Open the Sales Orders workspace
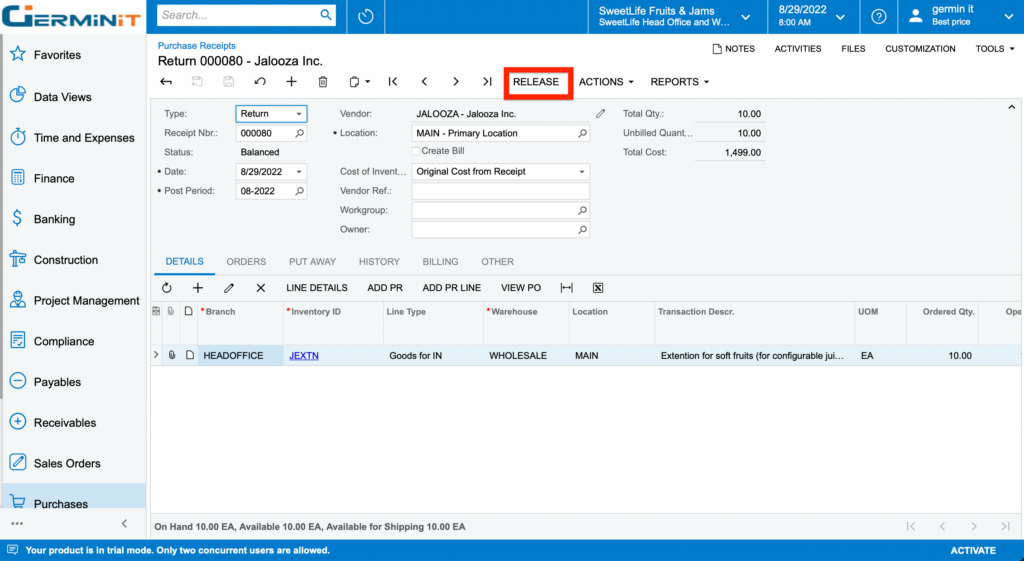 click(x=67, y=463)
